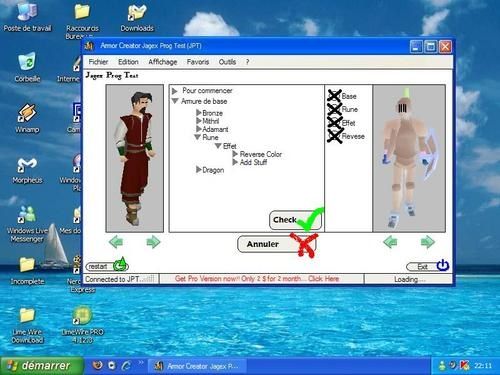This screenshot has height=375, width=500.
Task: Click the green restart refresh icon
Action: pos(121,264)
